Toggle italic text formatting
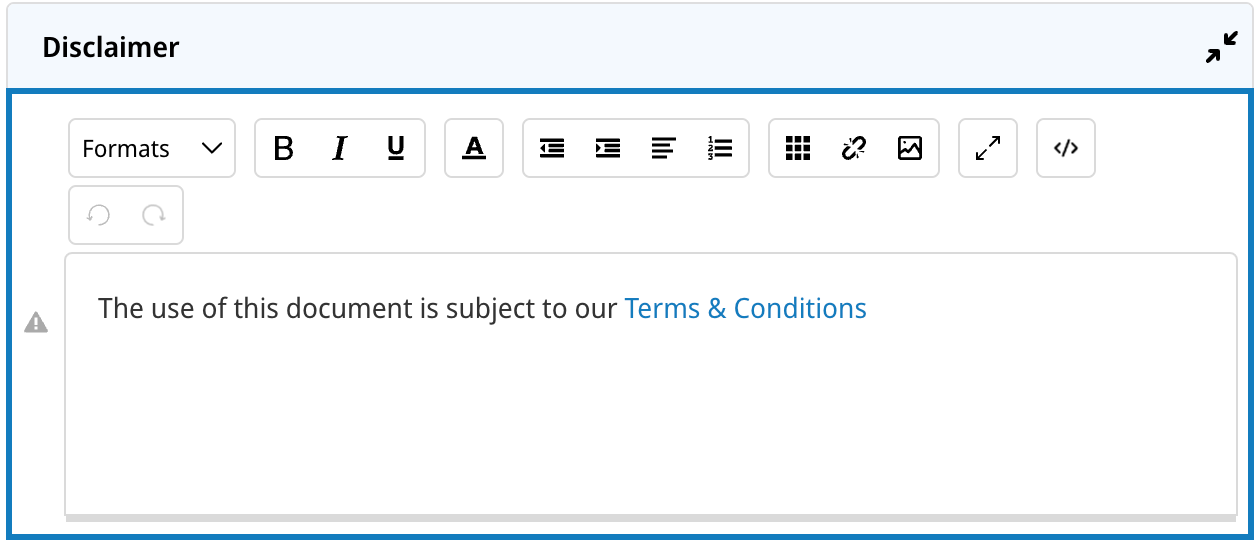This screenshot has height=544, width=1258. [340, 149]
